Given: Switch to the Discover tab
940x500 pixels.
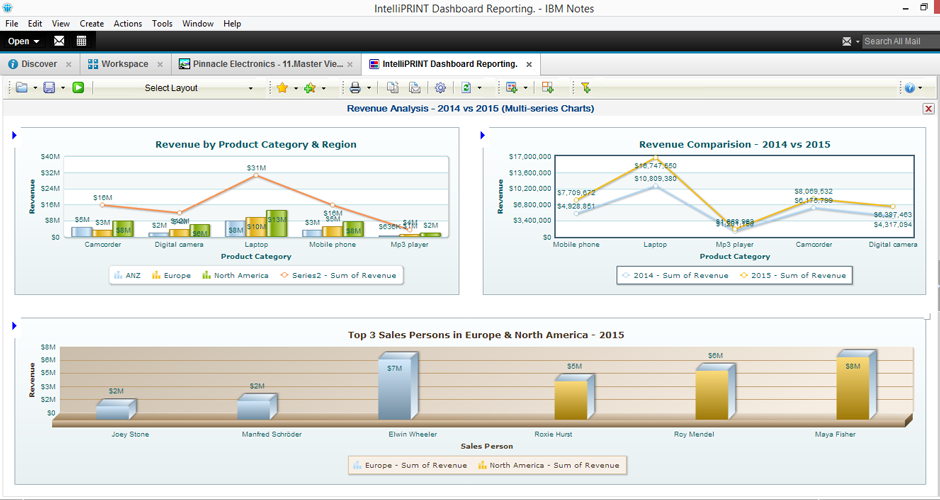Looking at the screenshot, I should pos(38,64).
